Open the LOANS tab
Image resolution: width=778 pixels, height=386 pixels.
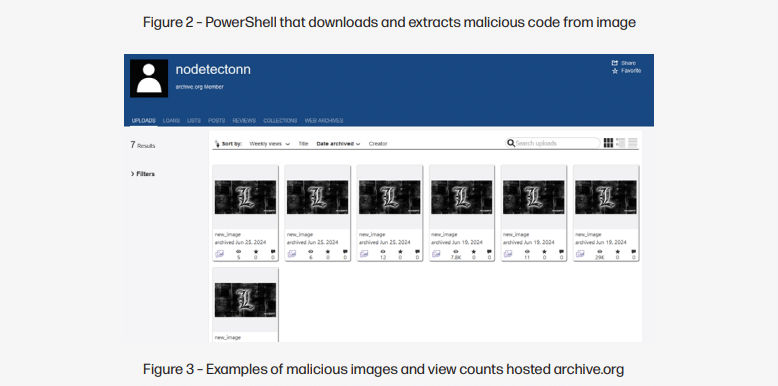point(171,121)
